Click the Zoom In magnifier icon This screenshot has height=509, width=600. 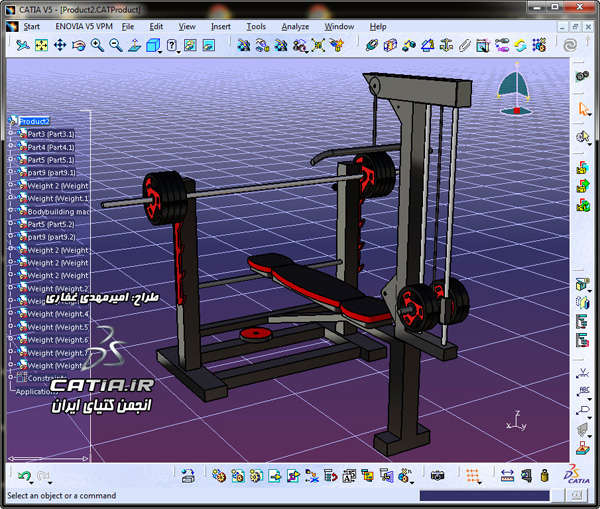pos(97,45)
